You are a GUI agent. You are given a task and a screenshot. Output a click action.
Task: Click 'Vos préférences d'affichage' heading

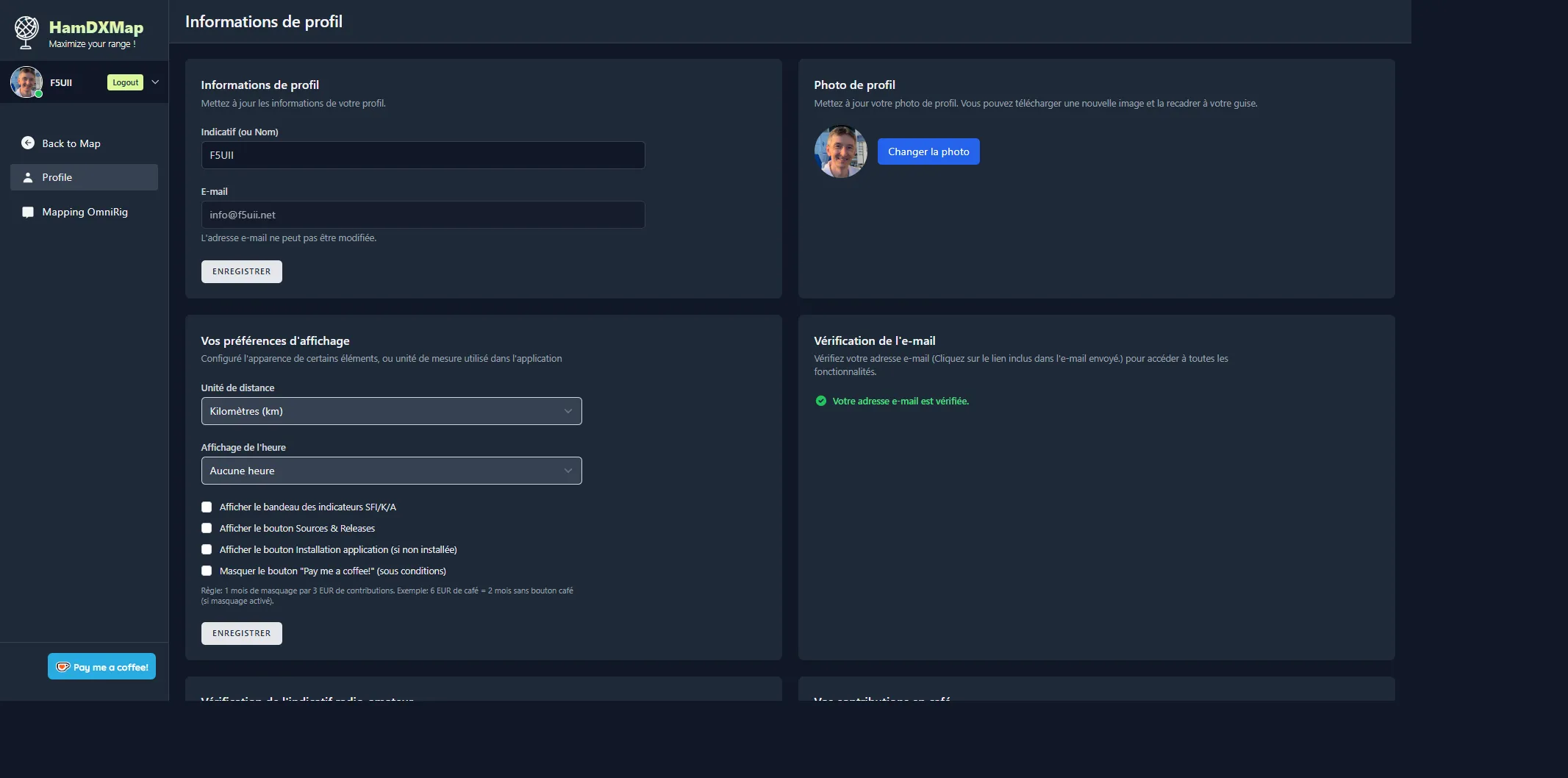coord(275,340)
